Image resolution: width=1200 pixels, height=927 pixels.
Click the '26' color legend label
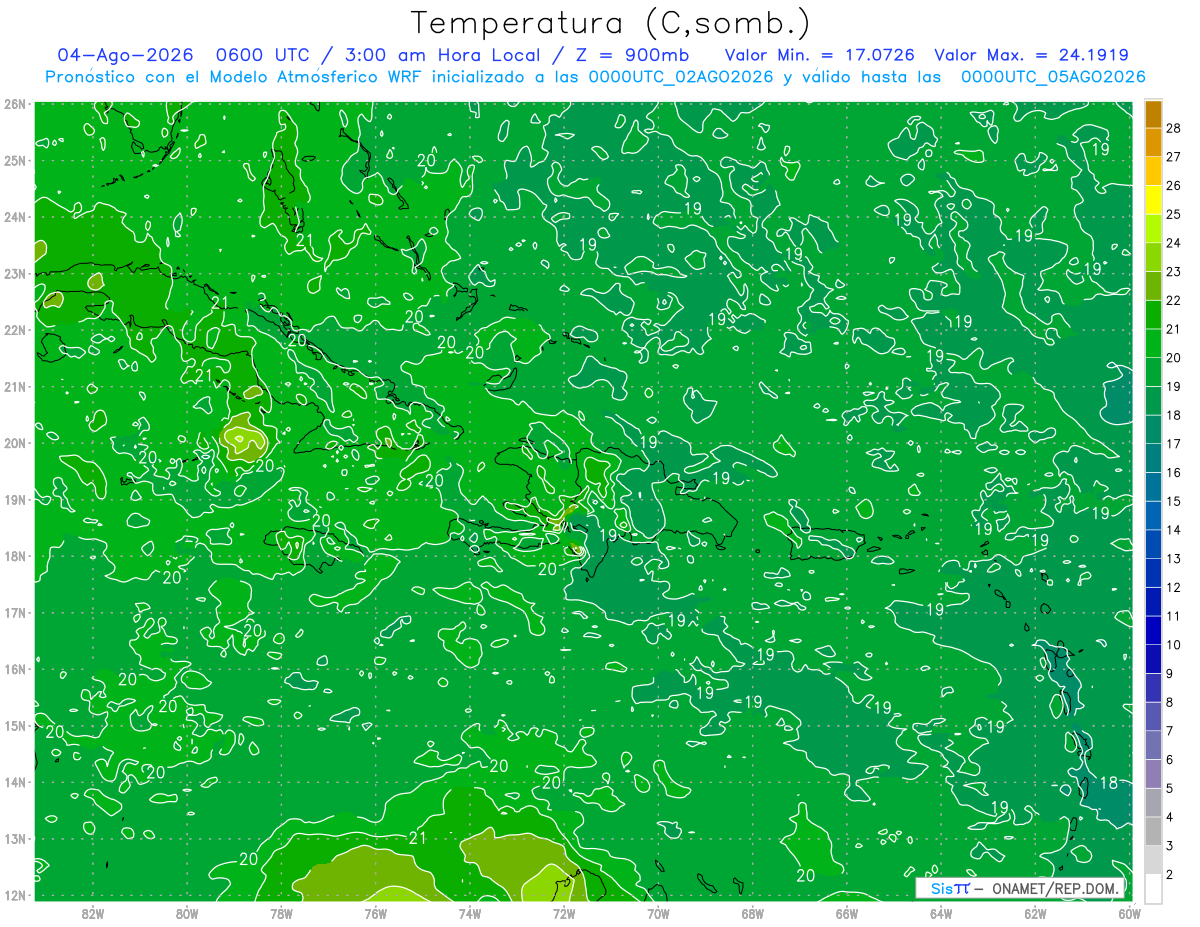click(1174, 185)
